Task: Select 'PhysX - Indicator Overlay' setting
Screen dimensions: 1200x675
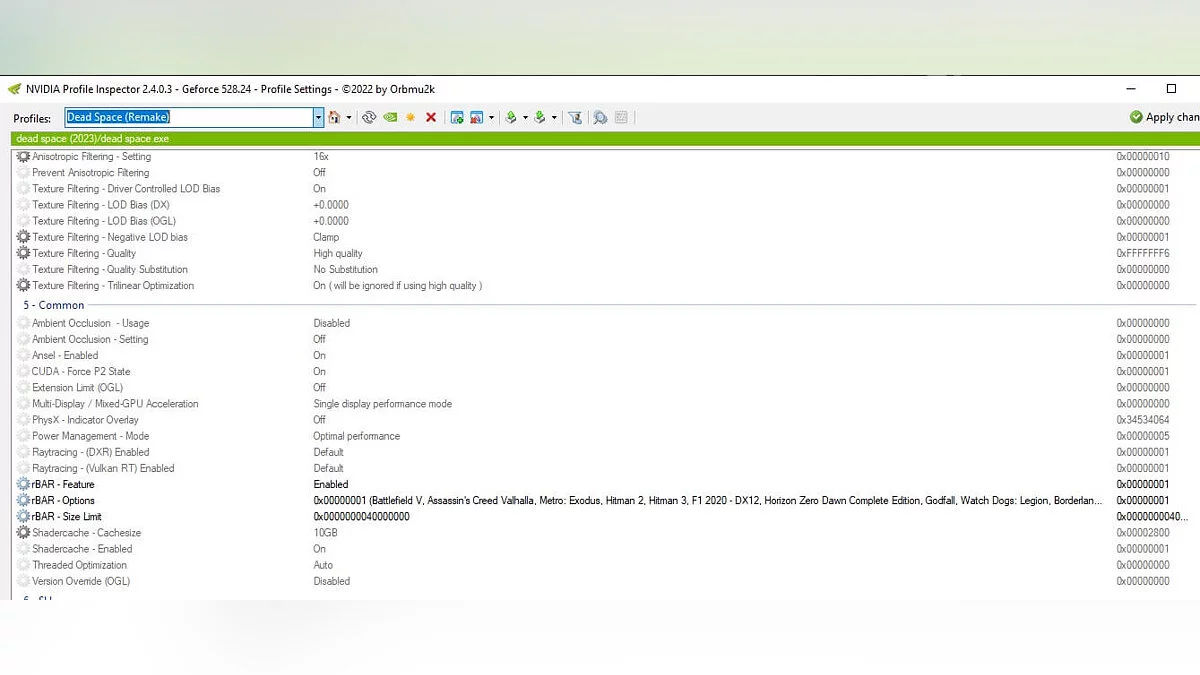Action: pyautogui.click(x=85, y=420)
